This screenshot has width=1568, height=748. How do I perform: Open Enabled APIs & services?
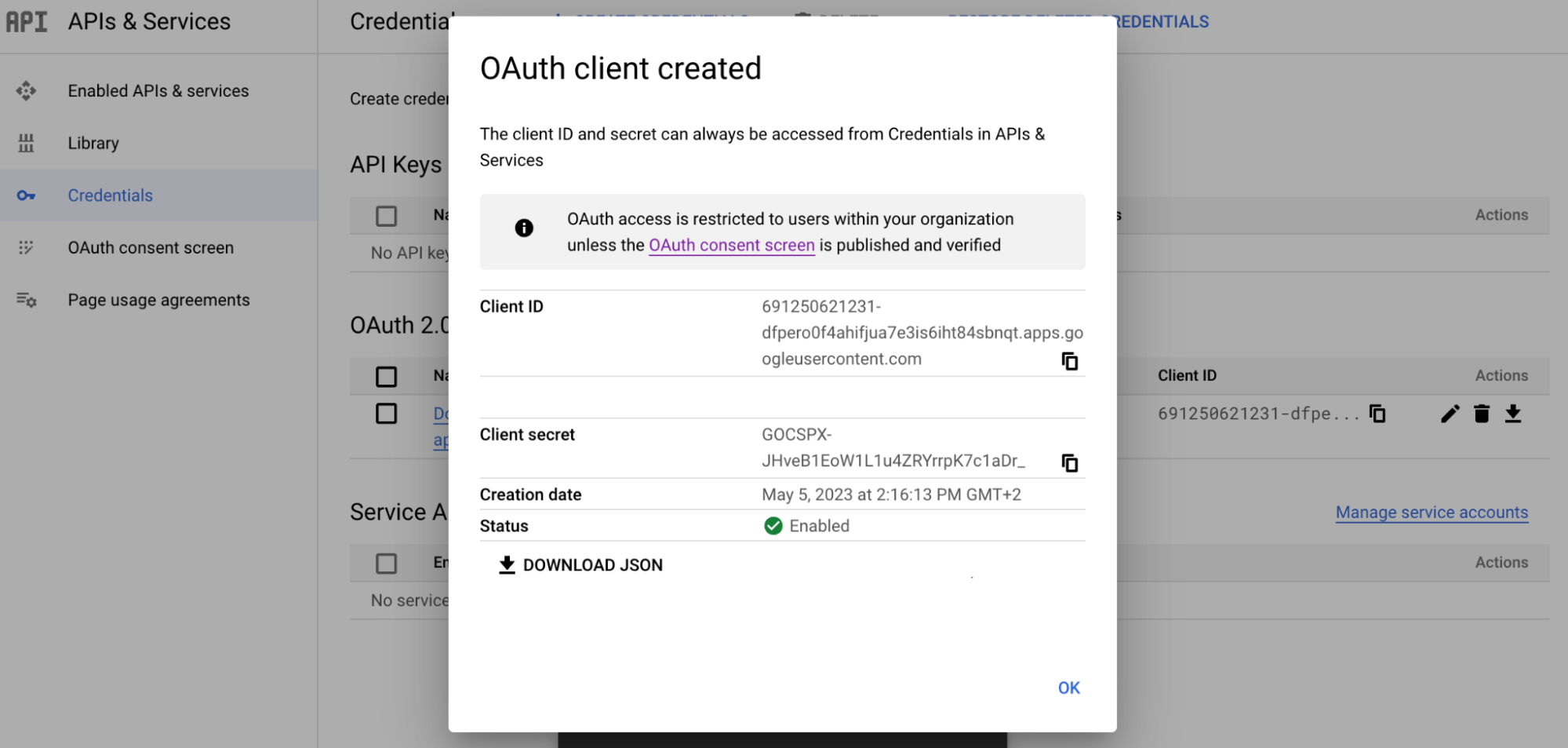(x=158, y=91)
